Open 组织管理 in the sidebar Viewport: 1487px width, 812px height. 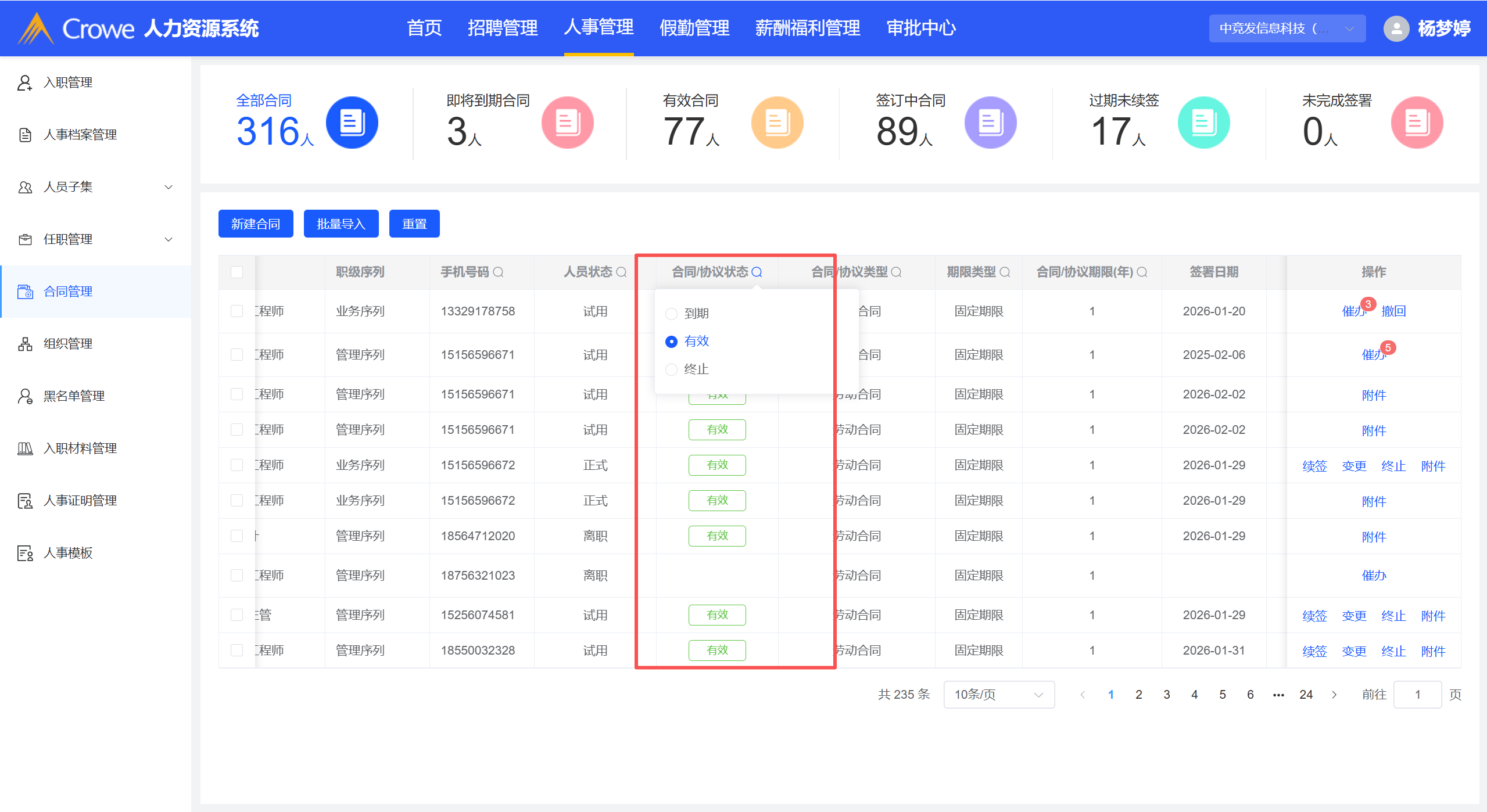pos(68,344)
